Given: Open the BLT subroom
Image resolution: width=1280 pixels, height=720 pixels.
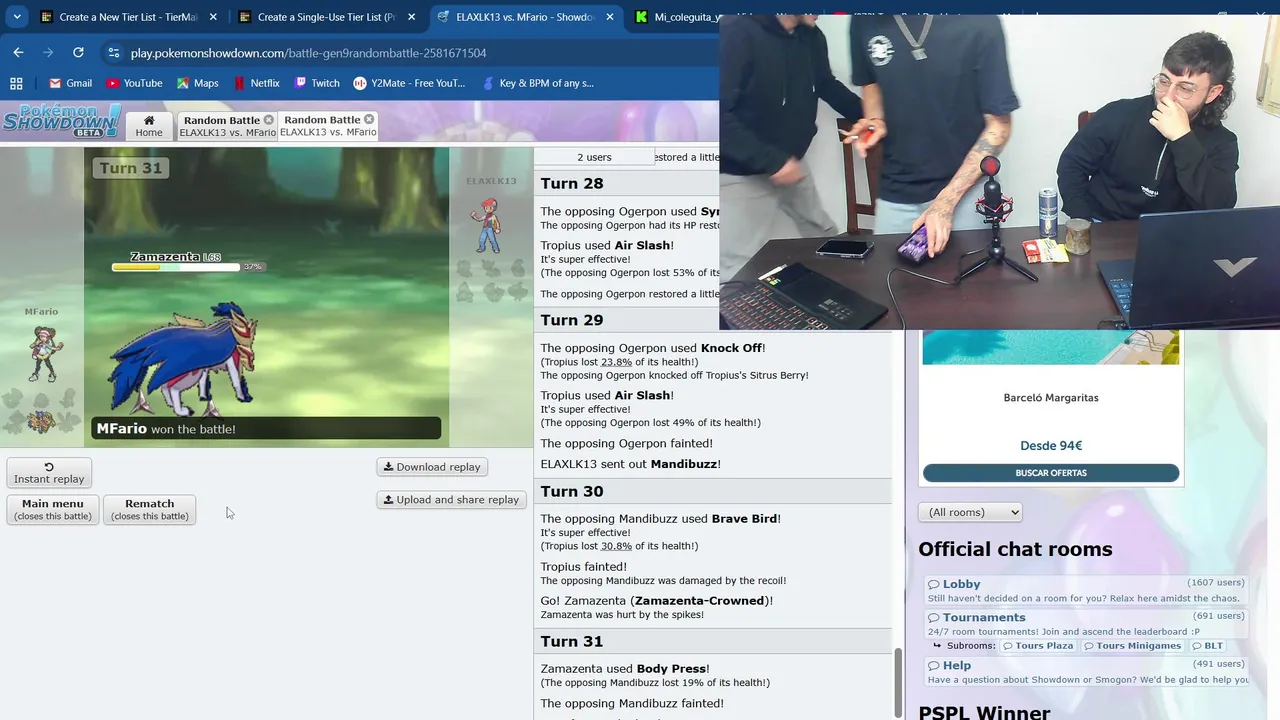Looking at the screenshot, I should click(1207, 646).
